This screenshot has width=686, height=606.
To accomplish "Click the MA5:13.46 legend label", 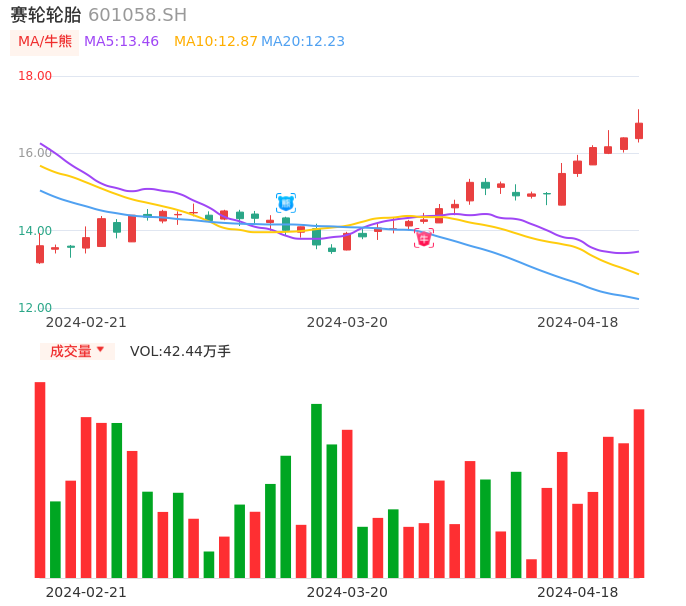I will pos(121,42).
